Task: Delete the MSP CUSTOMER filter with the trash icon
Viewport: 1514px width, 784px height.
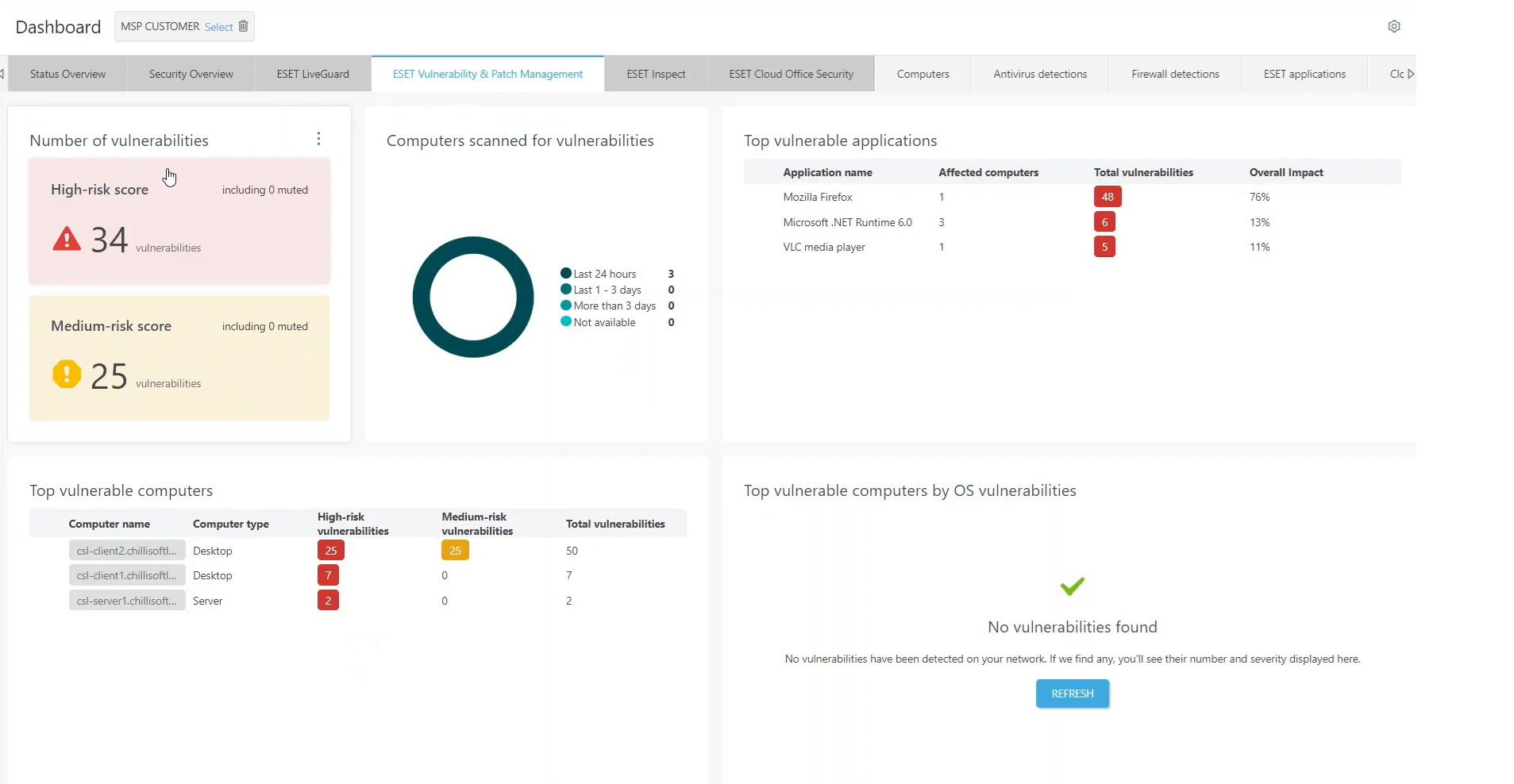Action: (243, 26)
